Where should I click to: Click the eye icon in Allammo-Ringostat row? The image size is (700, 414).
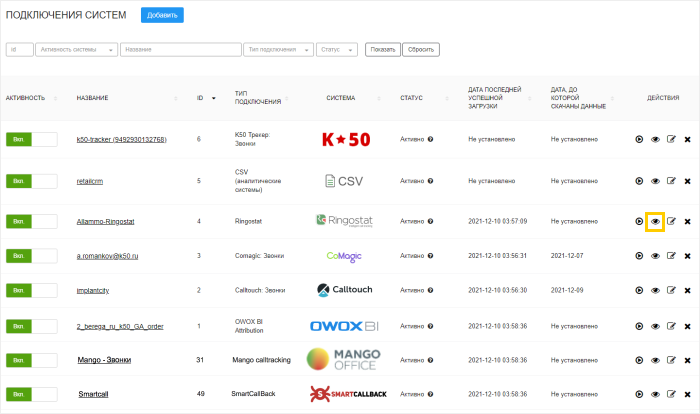[655, 221]
